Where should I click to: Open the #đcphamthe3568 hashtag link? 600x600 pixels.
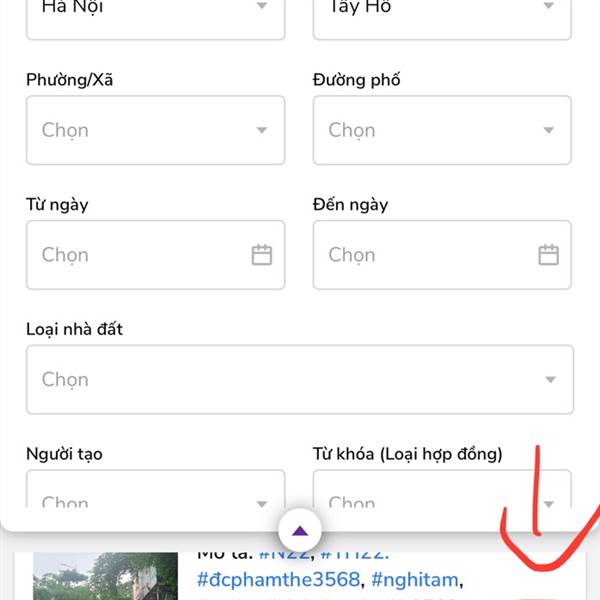point(279,580)
